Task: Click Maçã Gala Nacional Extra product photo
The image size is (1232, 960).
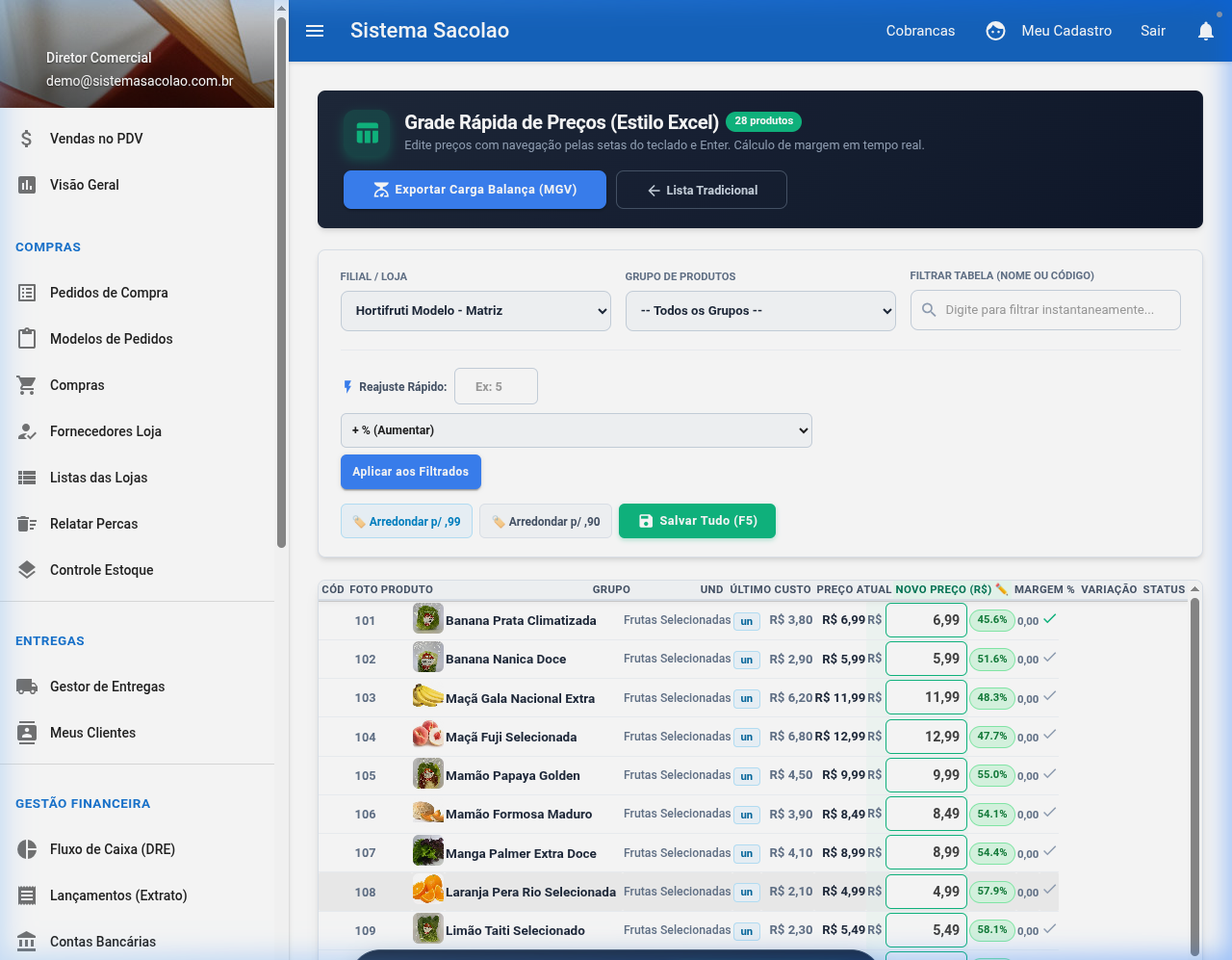Action: 427,698
